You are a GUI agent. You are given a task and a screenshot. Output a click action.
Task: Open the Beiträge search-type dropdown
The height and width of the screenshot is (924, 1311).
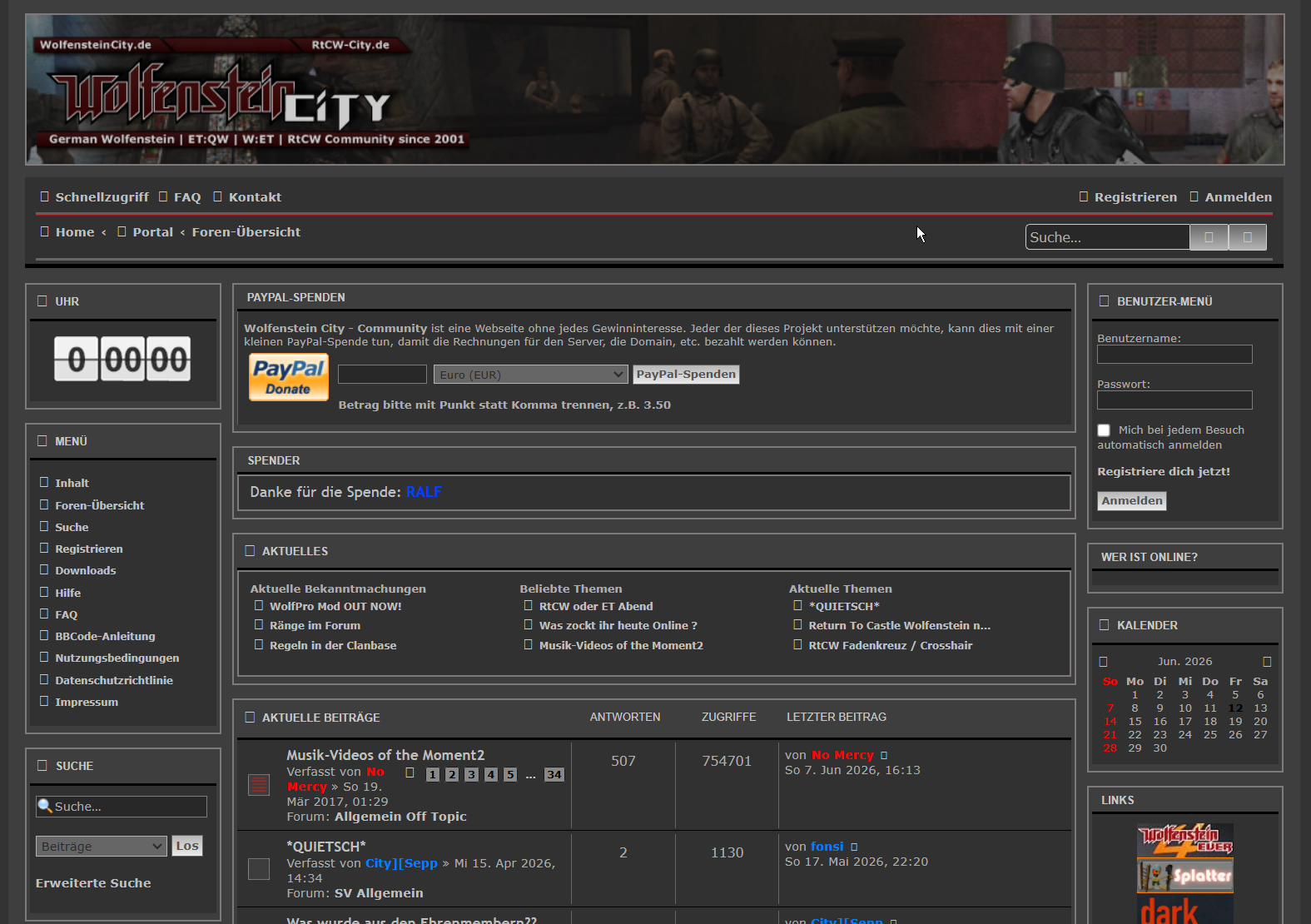[102, 847]
